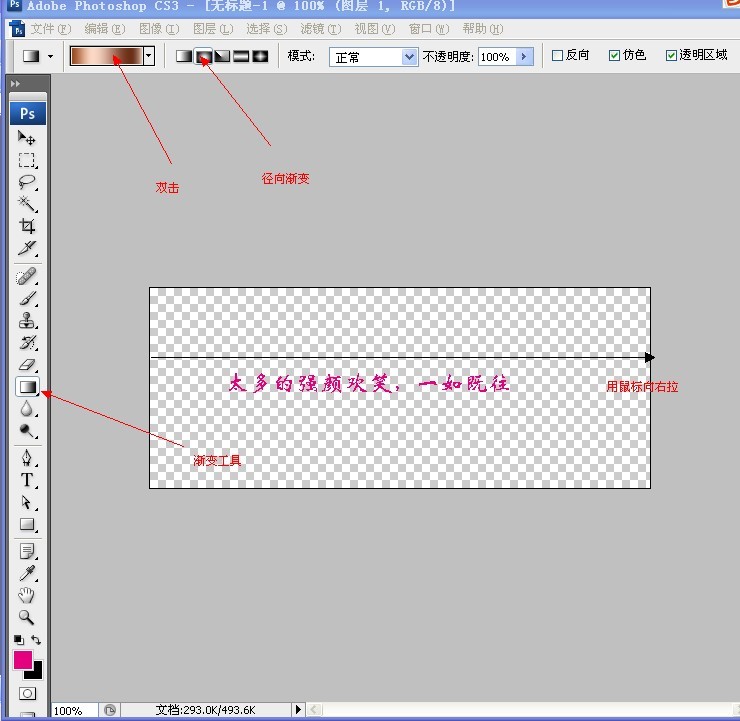Viewport: 740px width, 721px height.
Task: Select the Blur tool
Action: [26, 409]
